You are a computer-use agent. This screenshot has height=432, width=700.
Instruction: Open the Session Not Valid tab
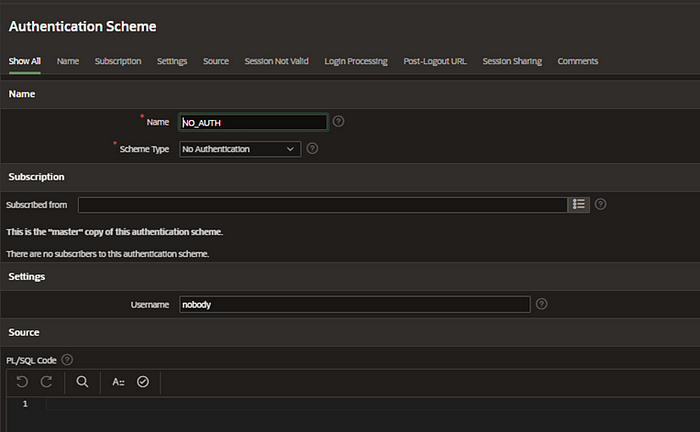click(x=276, y=61)
